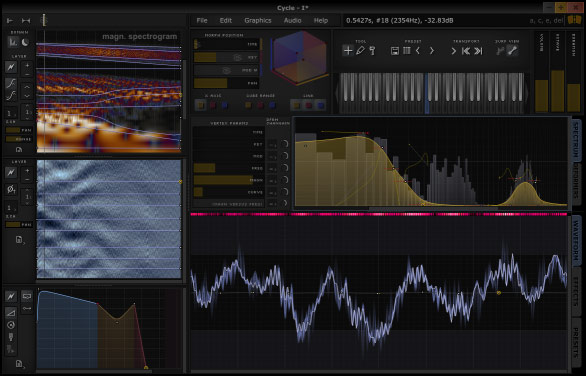
Task: Open the Graphics menu
Action: pos(257,21)
